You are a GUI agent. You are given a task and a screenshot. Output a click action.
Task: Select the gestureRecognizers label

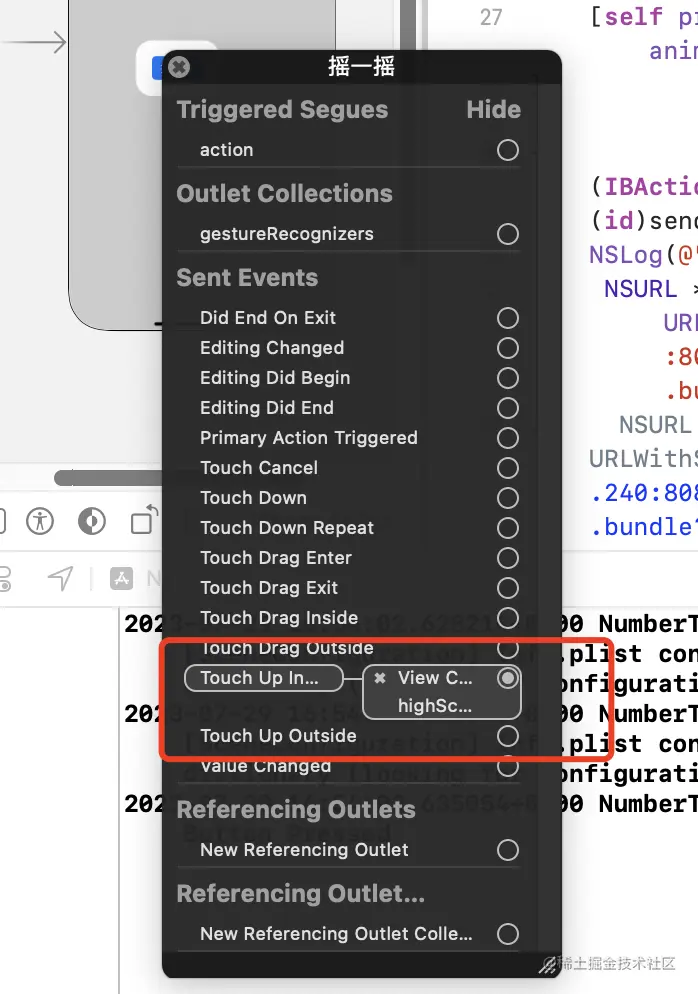(x=287, y=234)
